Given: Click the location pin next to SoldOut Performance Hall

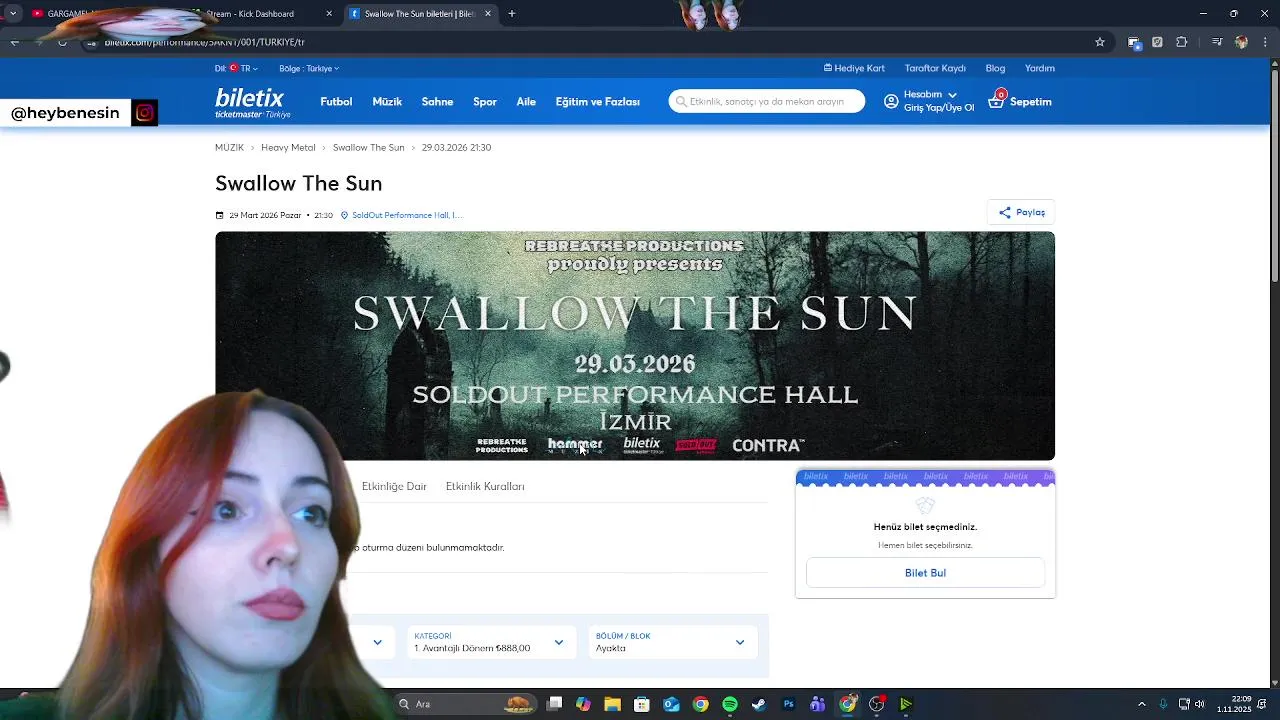Looking at the screenshot, I should coord(344,215).
